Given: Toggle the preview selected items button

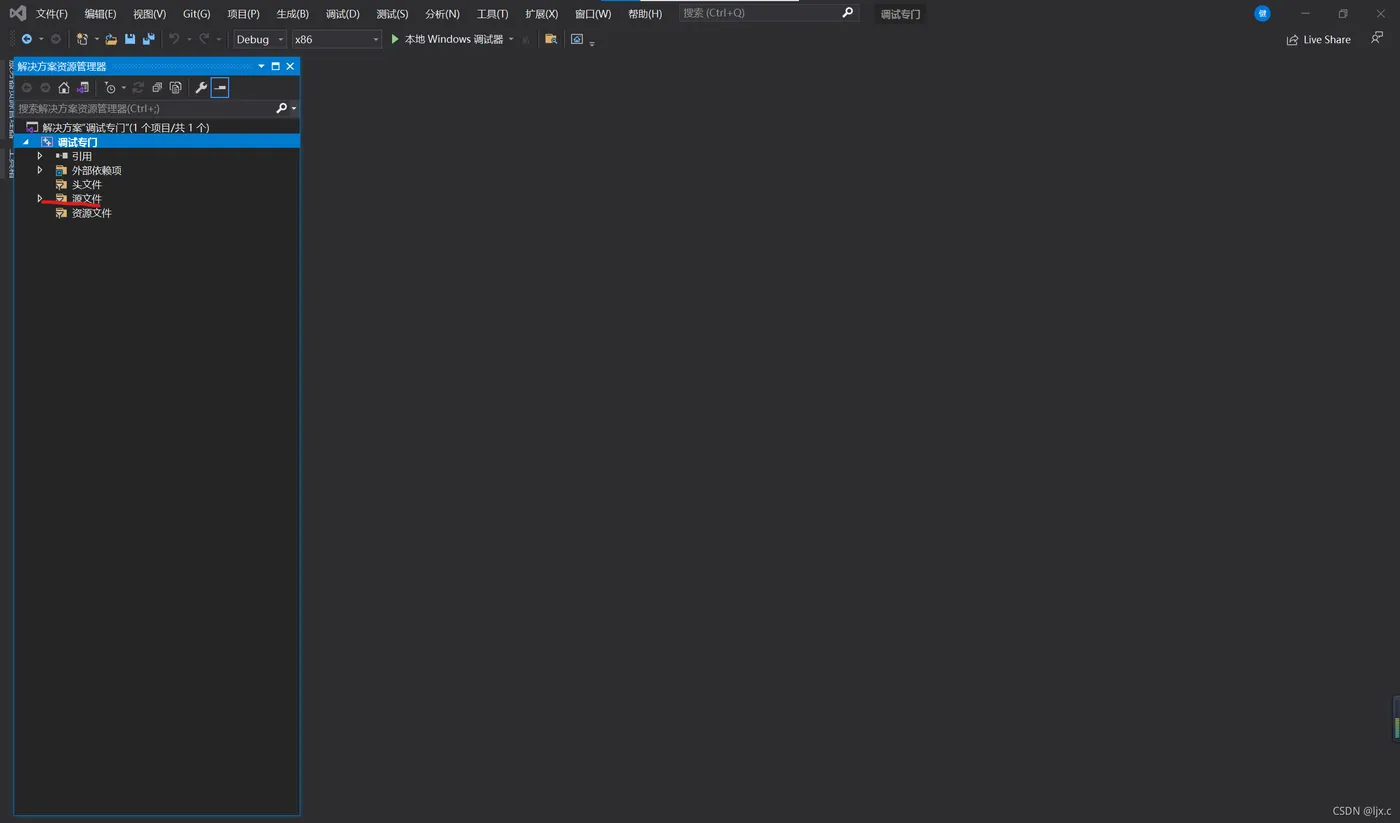Looking at the screenshot, I should tap(220, 88).
